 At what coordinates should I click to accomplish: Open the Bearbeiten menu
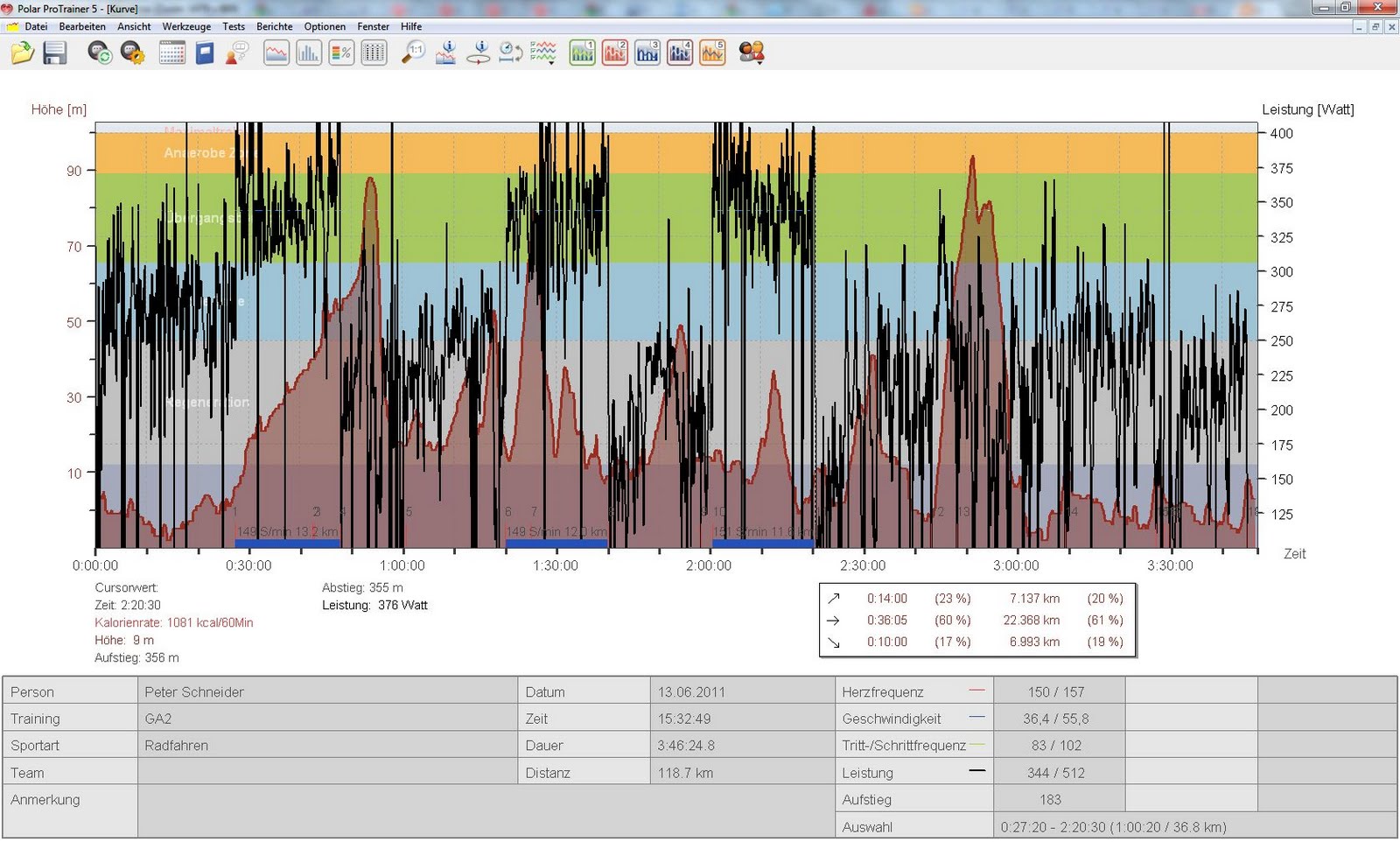[82, 27]
